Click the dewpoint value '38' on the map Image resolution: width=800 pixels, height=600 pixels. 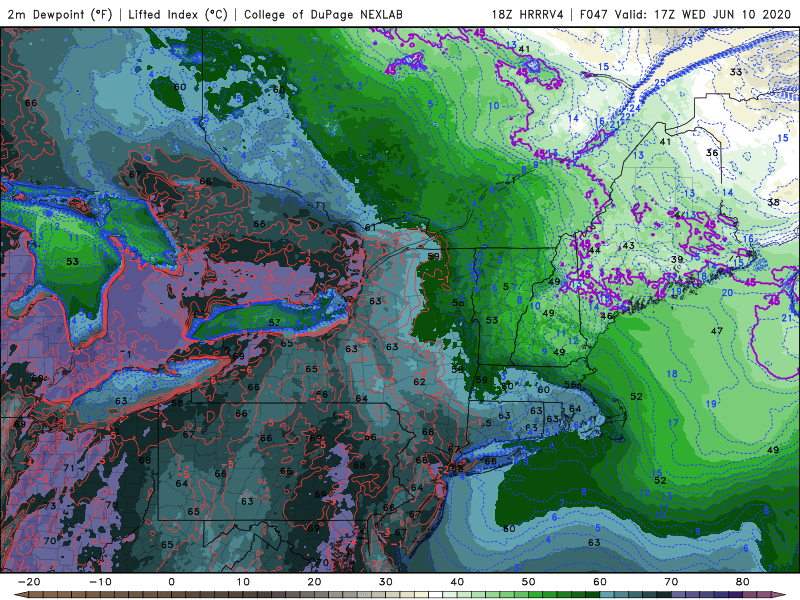(x=773, y=202)
